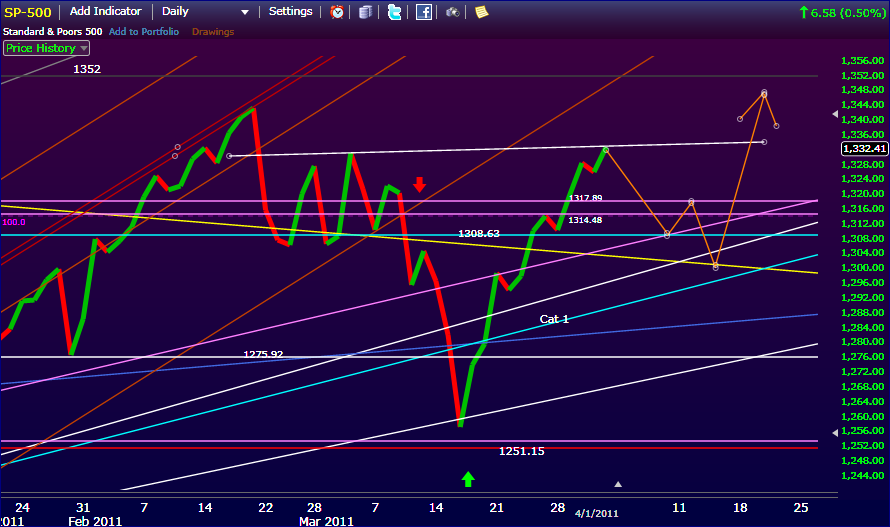Click the 1,244.00 price axis value

(862, 475)
